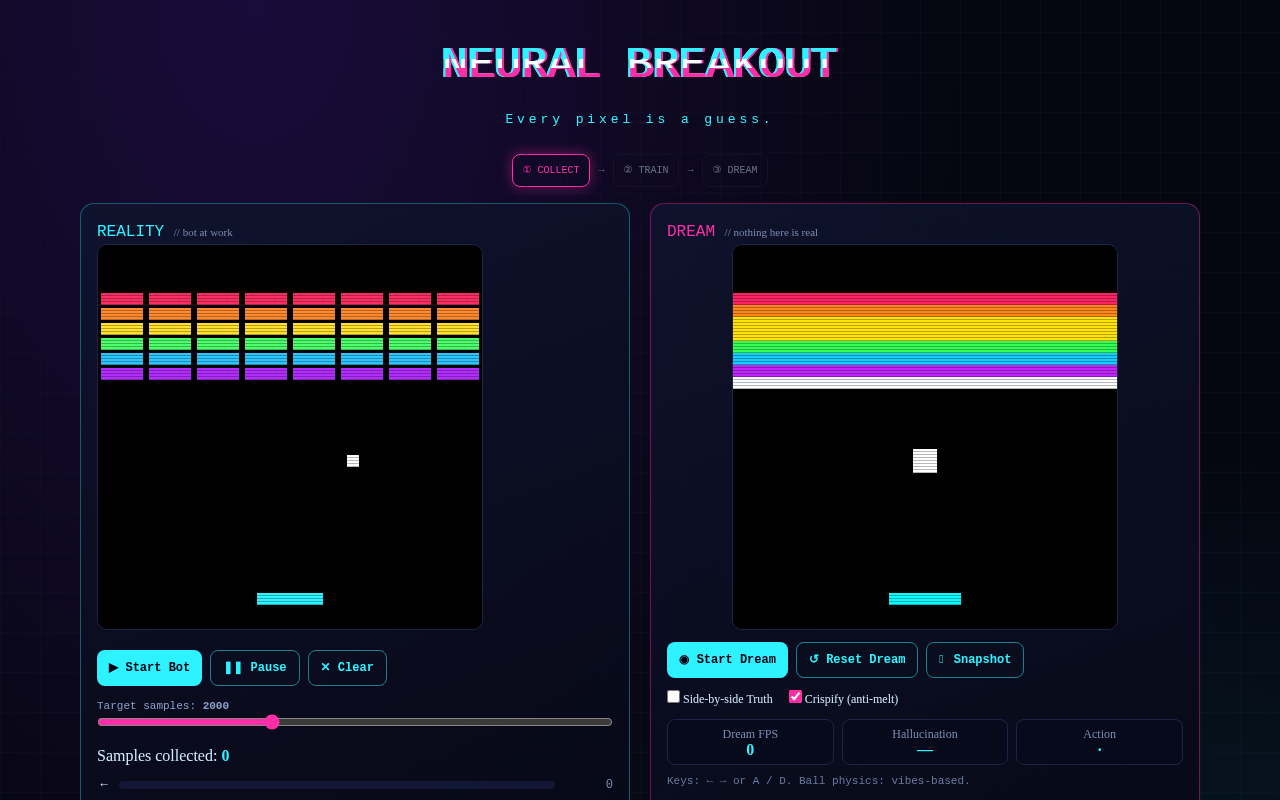Image resolution: width=1280 pixels, height=800 pixels.
Task: Click the Dream FPS stat card
Action: click(750, 742)
